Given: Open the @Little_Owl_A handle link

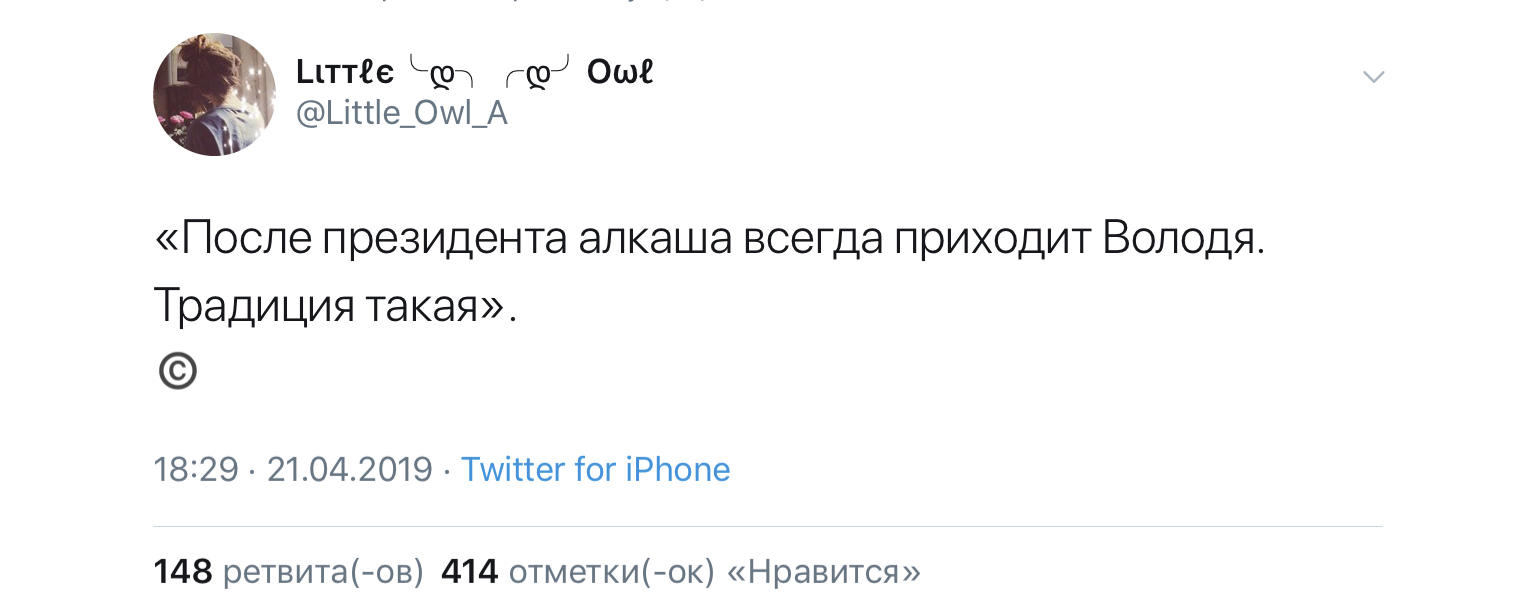Looking at the screenshot, I should point(402,115).
